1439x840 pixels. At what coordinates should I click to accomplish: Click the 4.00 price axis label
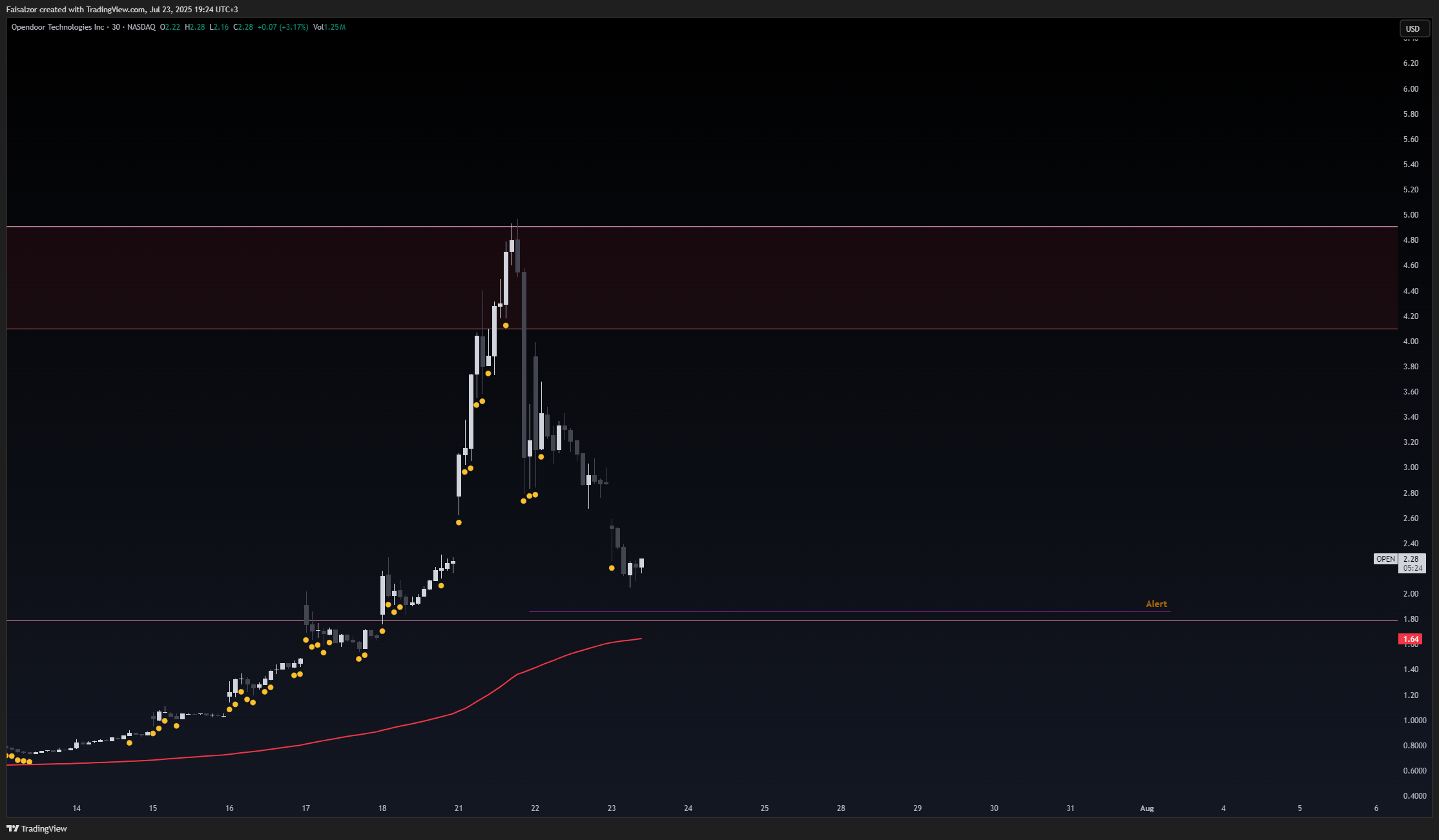tap(1411, 342)
